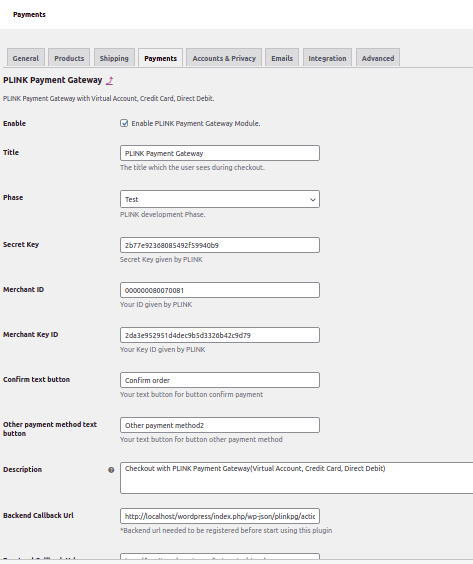
Task: Click the gateway description line under heading
Action: (x=109, y=98)
